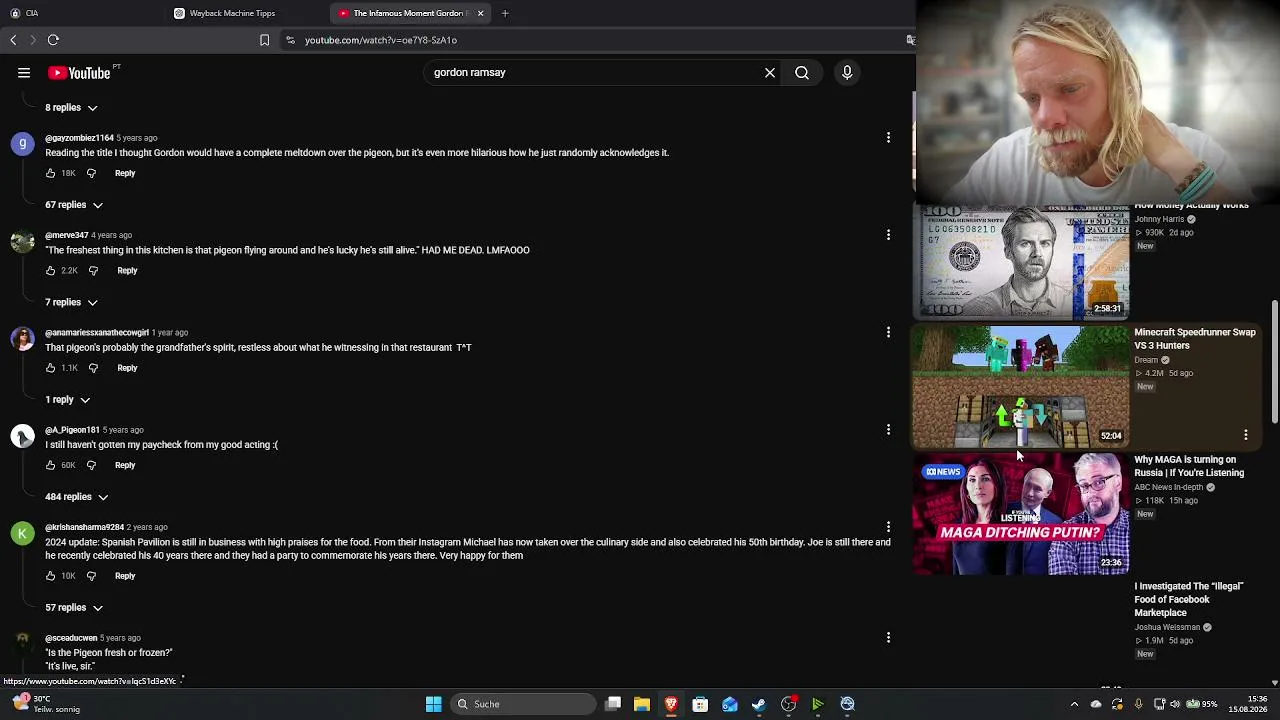
Task: Click the magnifier search button
Action: pos(802,73)
